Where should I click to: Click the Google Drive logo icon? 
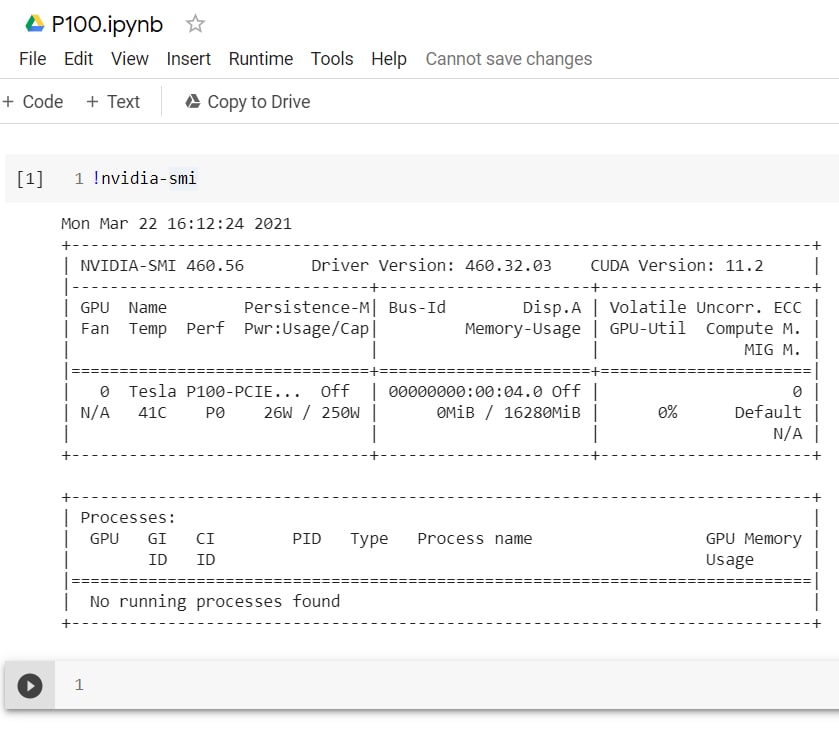[x=35, y=24]
